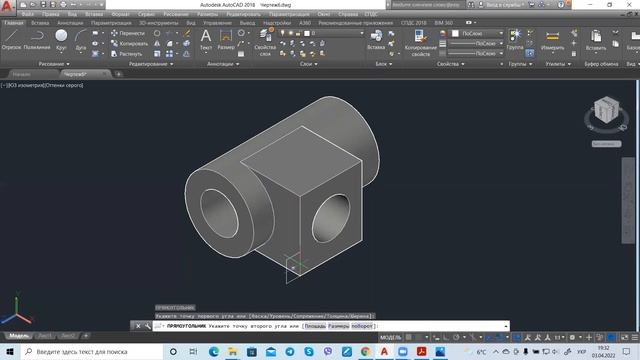Open the СПДС 2018 ribbon tab
Screen dimensions: 640x360
[413, 23]
